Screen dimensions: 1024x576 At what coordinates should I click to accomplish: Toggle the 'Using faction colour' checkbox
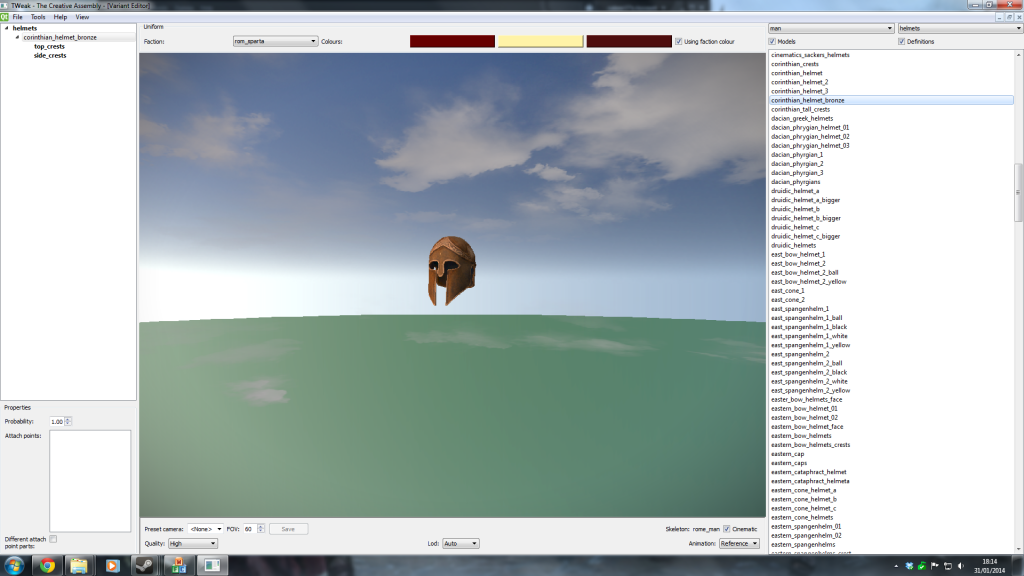(679, 42)
